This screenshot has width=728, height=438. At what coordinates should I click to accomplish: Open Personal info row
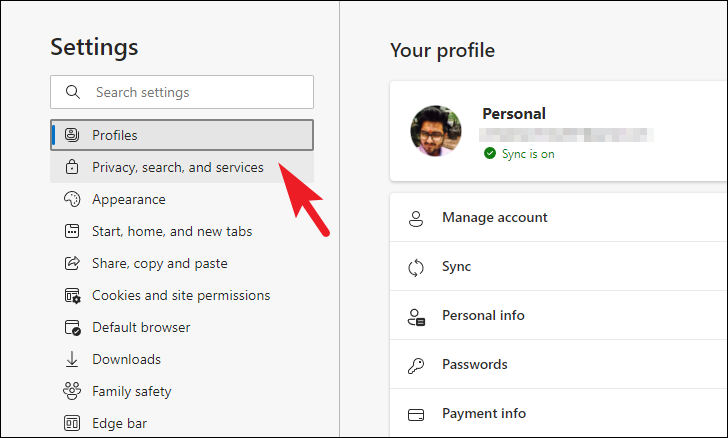tap(559, 315)
